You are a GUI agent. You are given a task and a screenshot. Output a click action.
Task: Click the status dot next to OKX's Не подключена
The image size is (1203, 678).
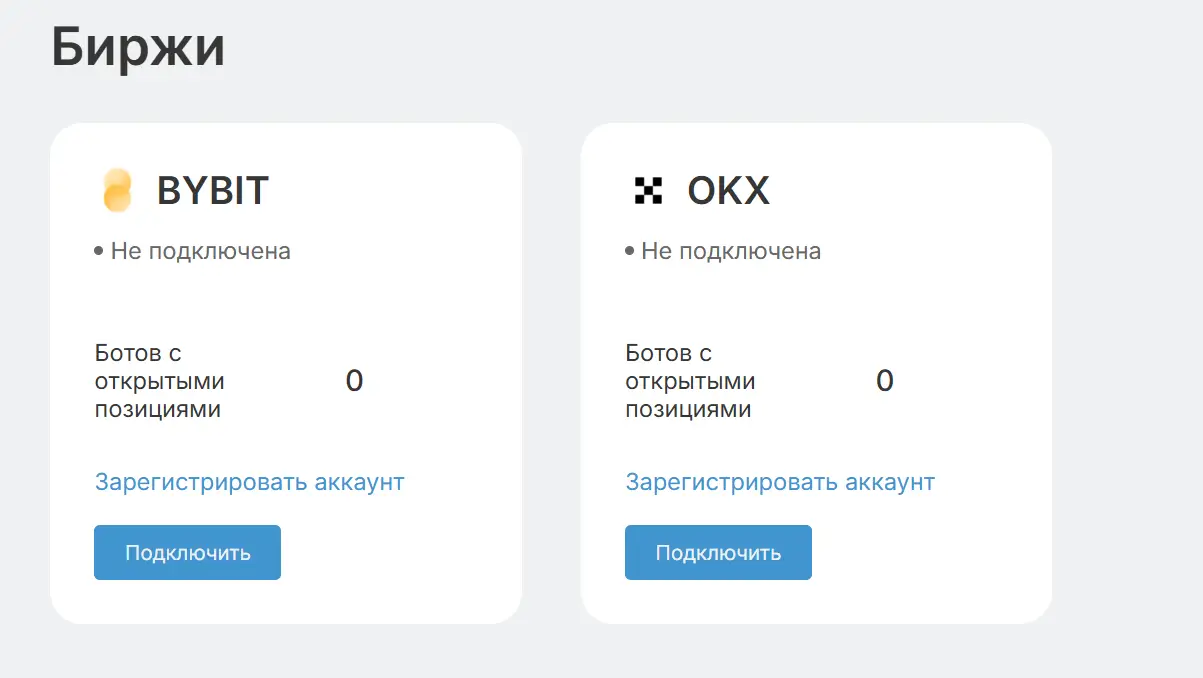click(630, 251)
